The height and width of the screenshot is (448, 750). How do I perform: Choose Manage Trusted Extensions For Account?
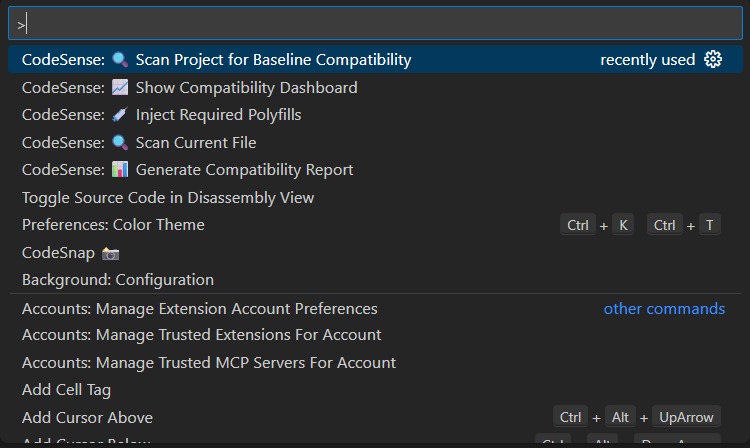pyautogui.click(x=375, y=335)
